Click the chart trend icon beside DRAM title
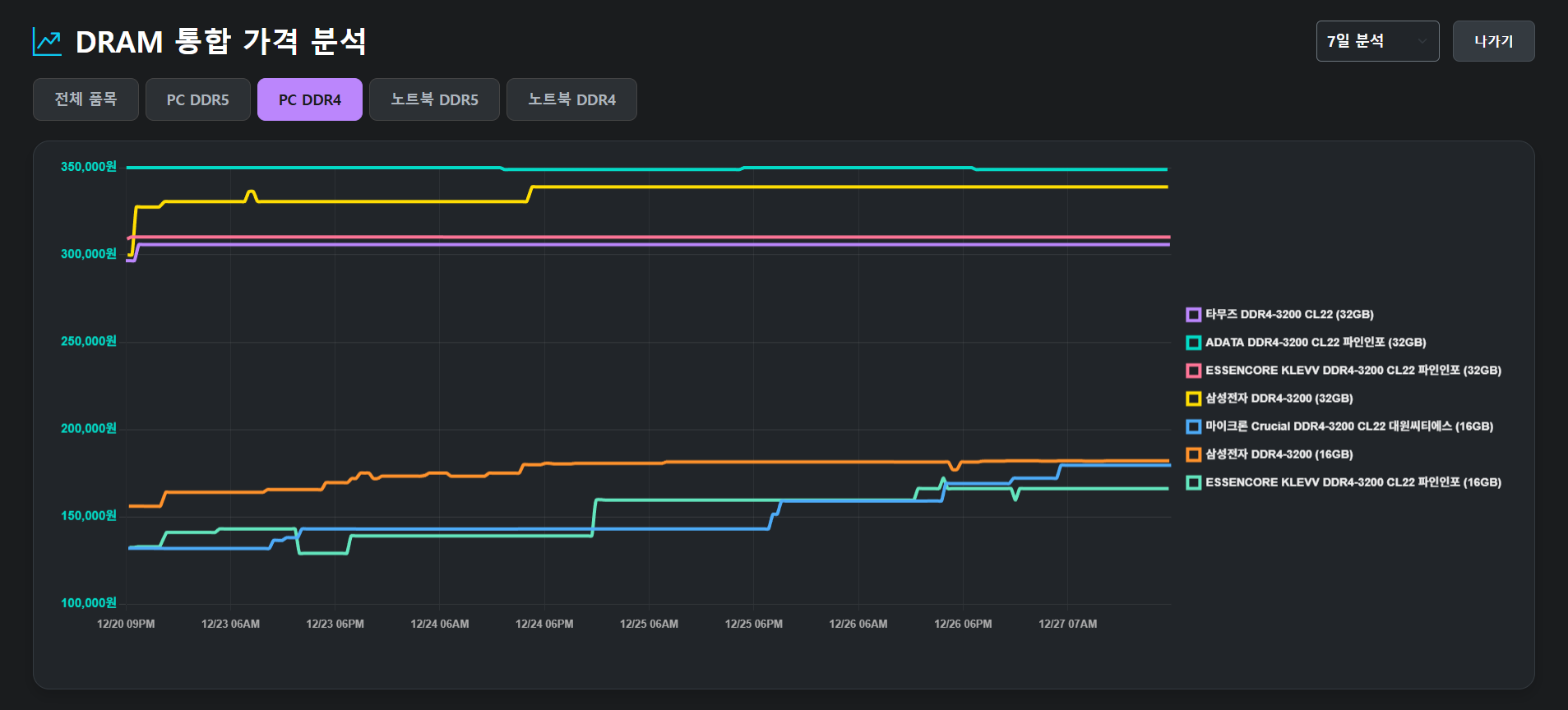This screenshot has width=1568, height=710. point(47,42)
